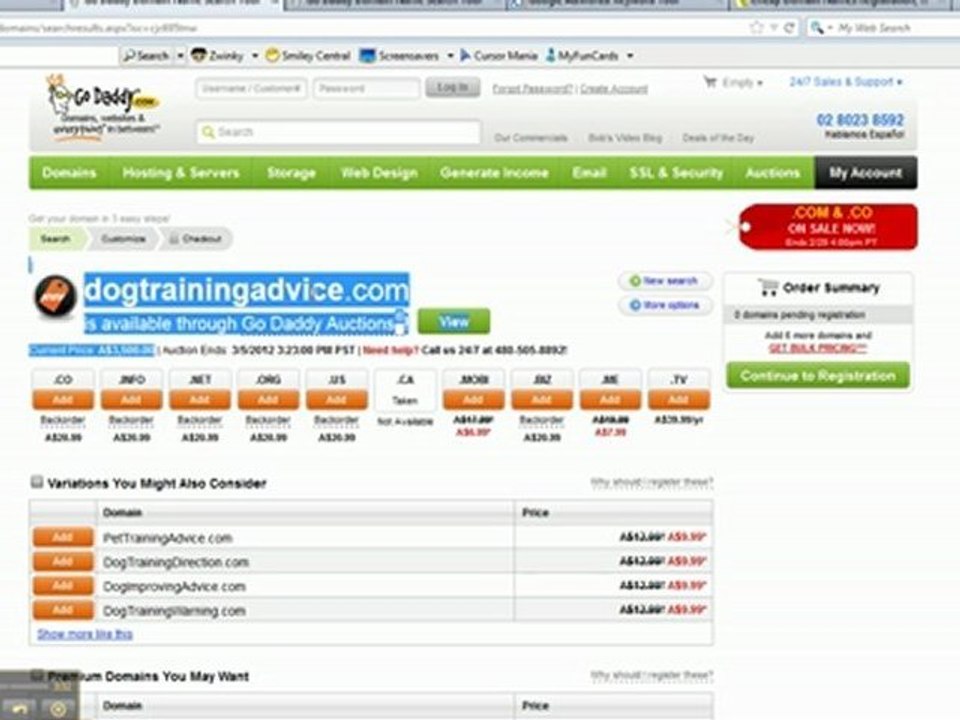Screen dimensions: 960x720
Task: Open the SSL & Security menu
Action: [676, 173]
